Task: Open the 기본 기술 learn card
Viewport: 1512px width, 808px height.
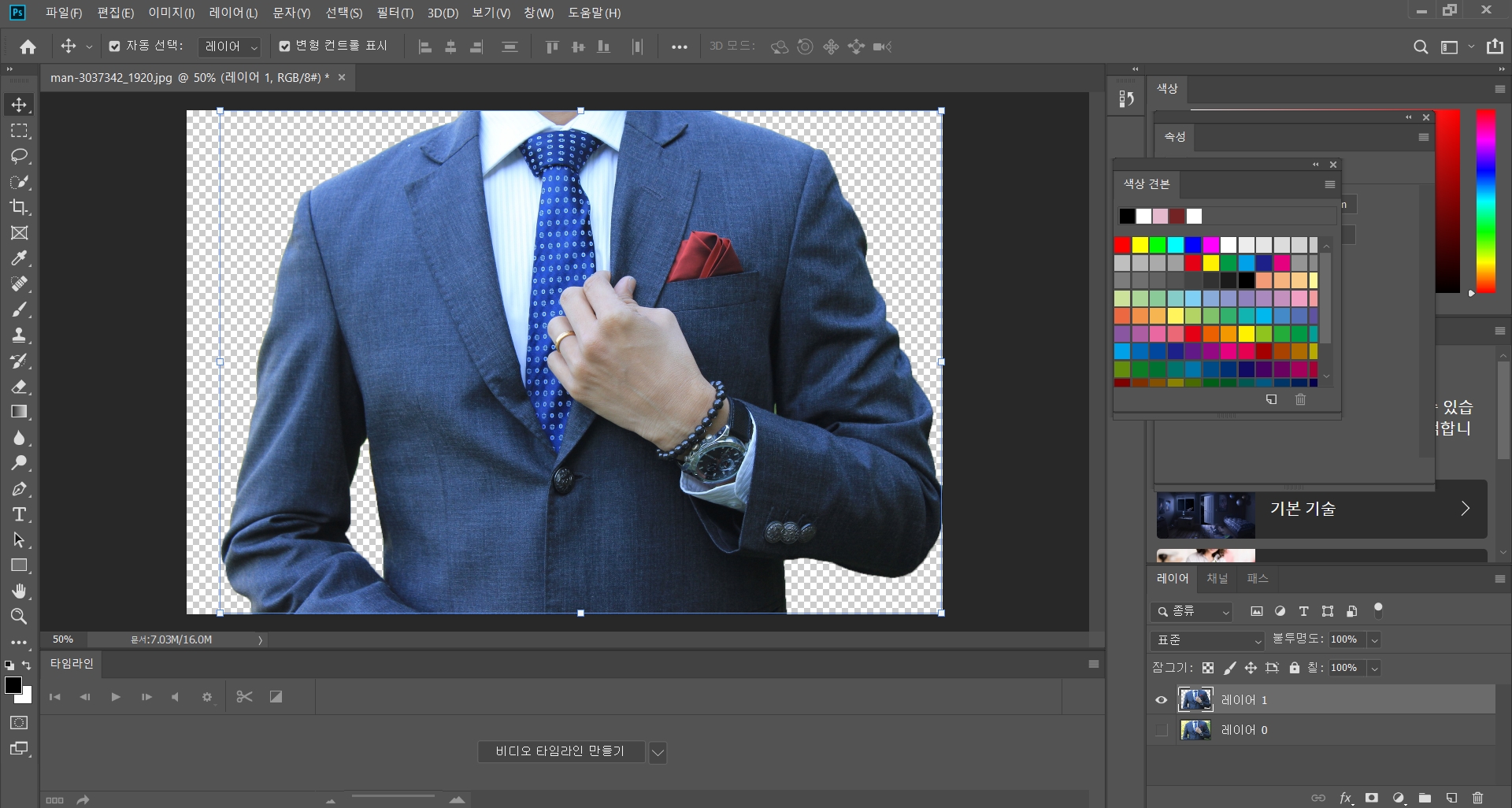Action: pos(1321,509)
